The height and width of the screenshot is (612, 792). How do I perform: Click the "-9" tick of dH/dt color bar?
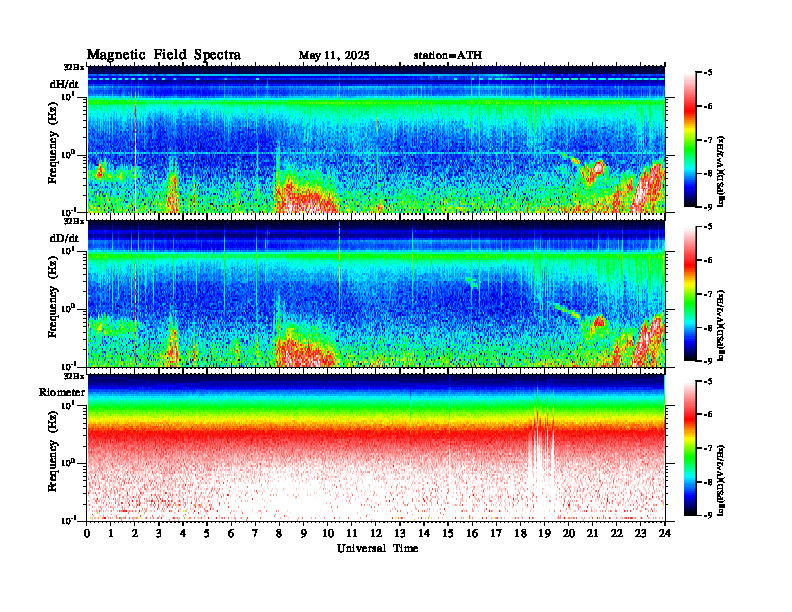[708, 207]
